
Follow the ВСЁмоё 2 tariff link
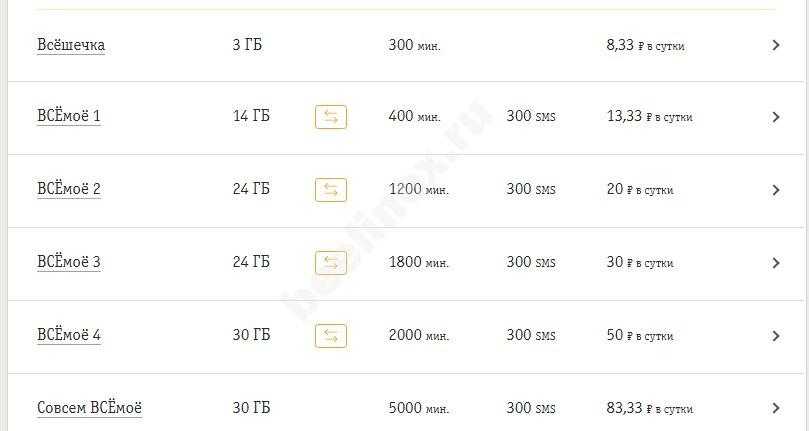point(69,189)
